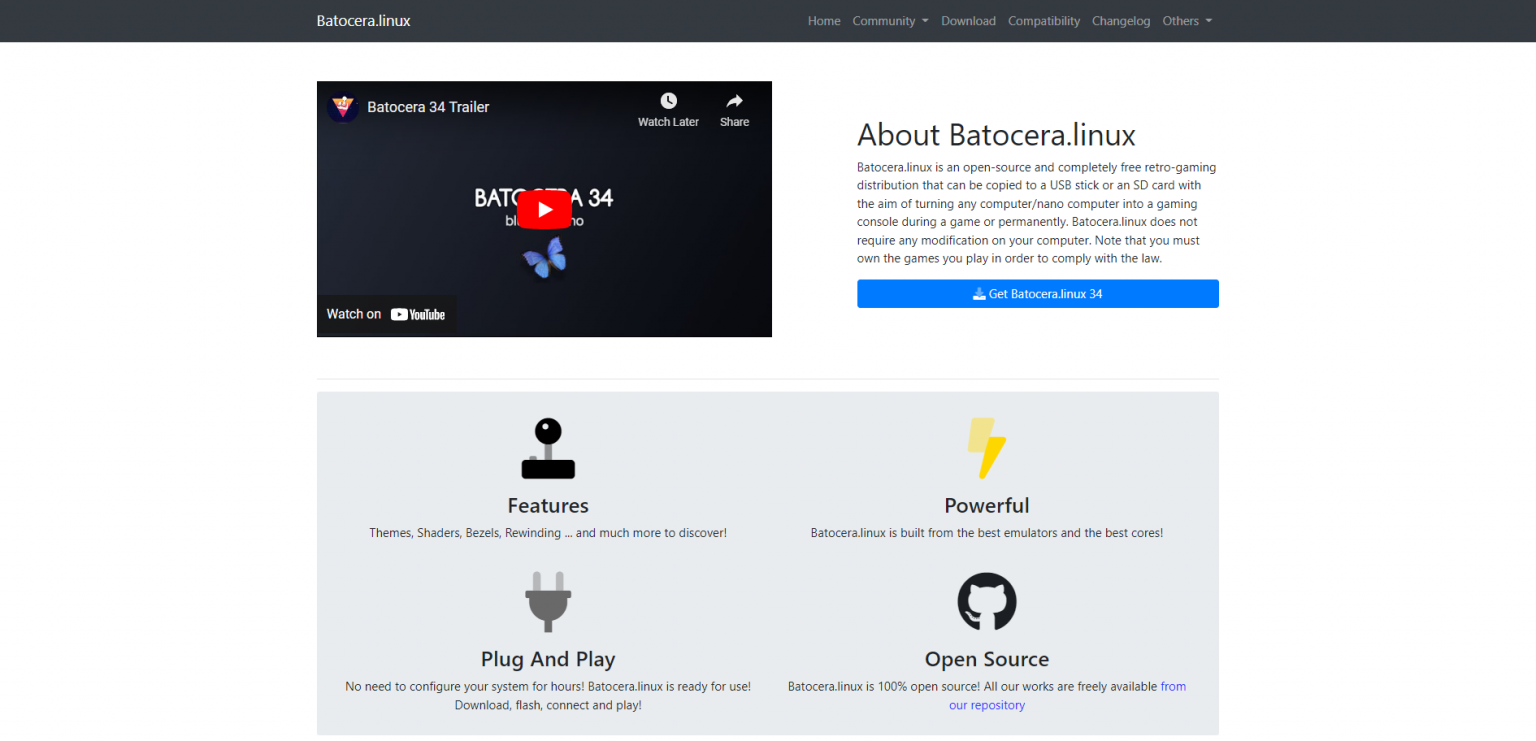This screenshot has height=741, width=1536.
Task: Click the Watch Later clock icon
Action: coord(668,101)
